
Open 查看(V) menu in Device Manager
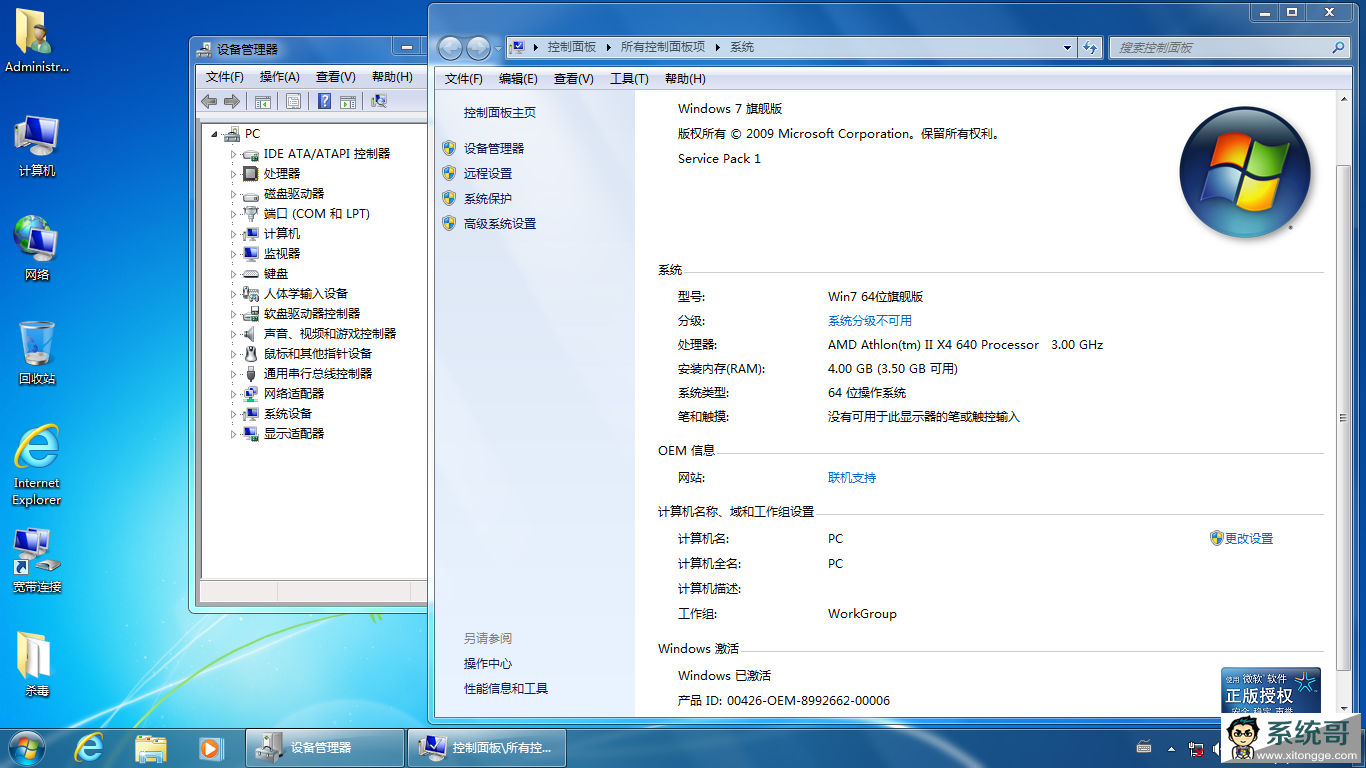pos(336,77)
